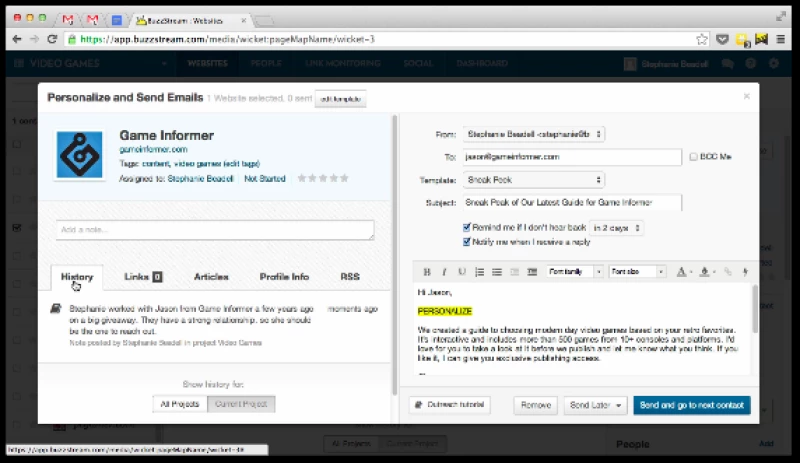
Task: Enable the BCC Me checkbox
Action: coord(693,157)
